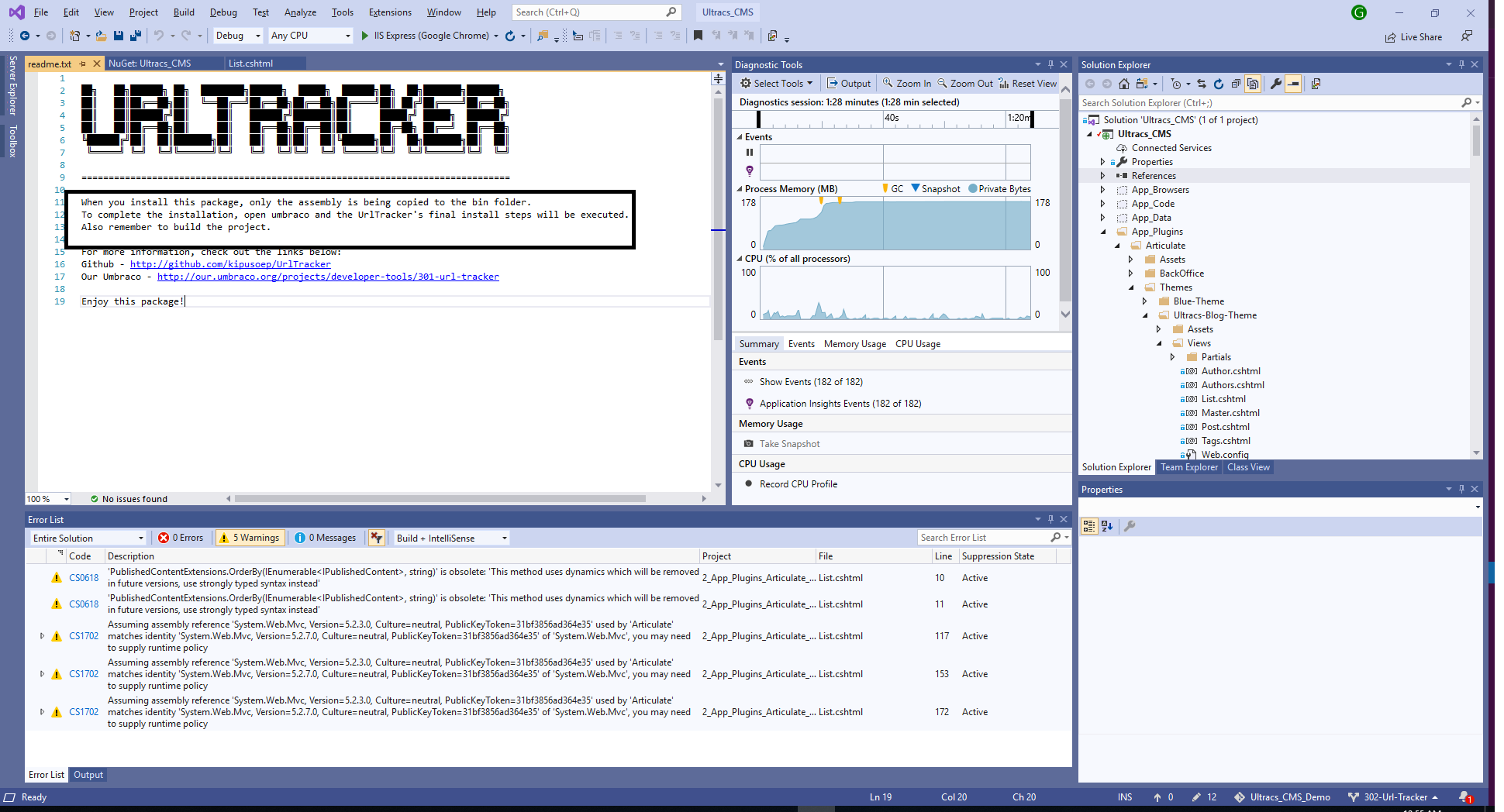Screen dimensions: 1504x812
Task: Start IIS Express with green play icon
Action: pyautogui.click(x=364, y=36)
